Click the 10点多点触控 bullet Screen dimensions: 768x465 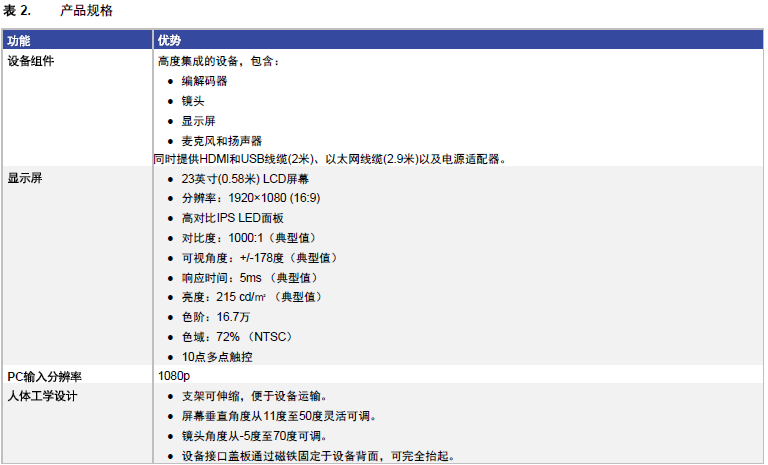[216, 356]
